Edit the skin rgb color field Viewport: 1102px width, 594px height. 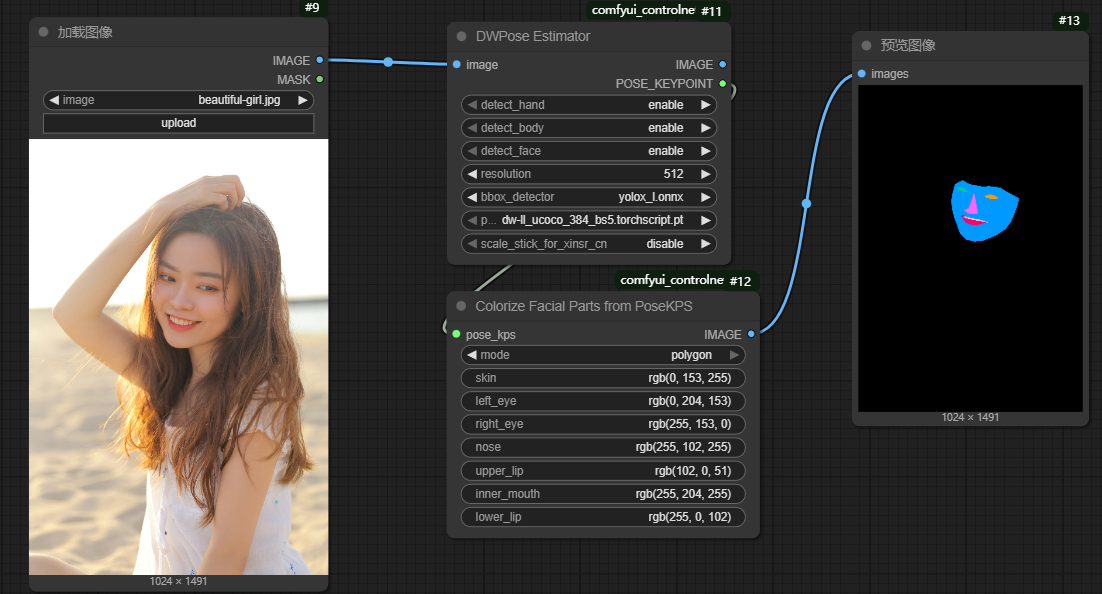pyautogui.click(x=603, y=378)
